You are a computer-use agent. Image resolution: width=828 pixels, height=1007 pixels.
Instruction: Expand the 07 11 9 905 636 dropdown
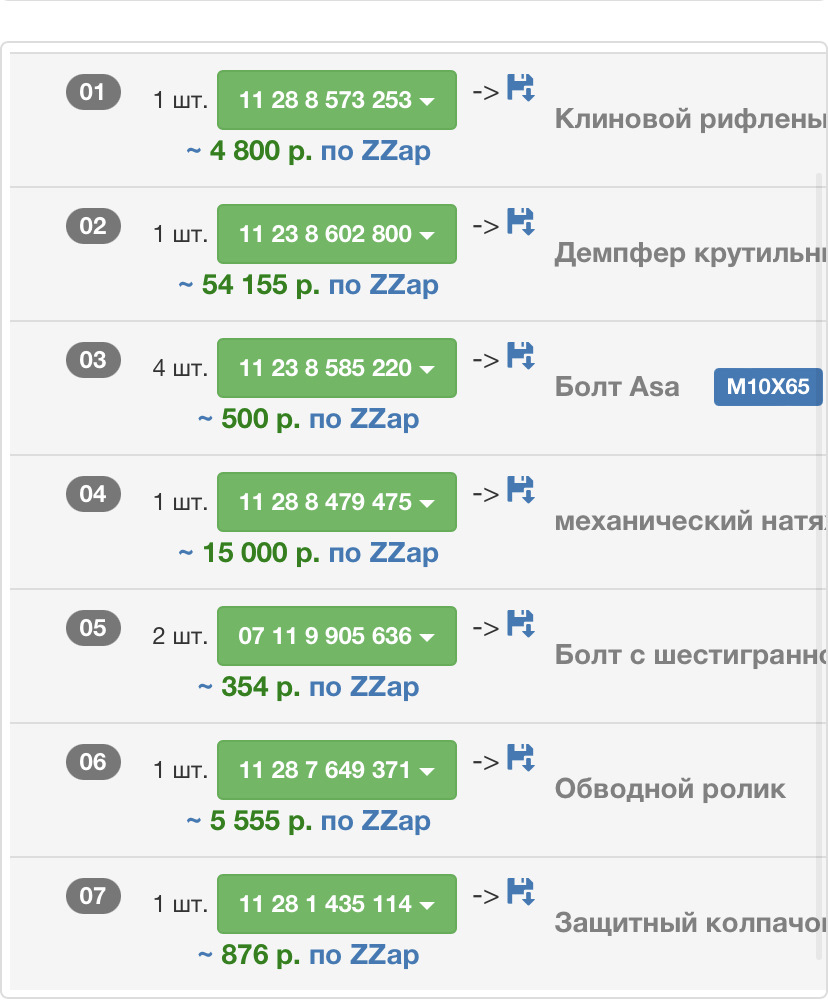[x=337, y=636]
